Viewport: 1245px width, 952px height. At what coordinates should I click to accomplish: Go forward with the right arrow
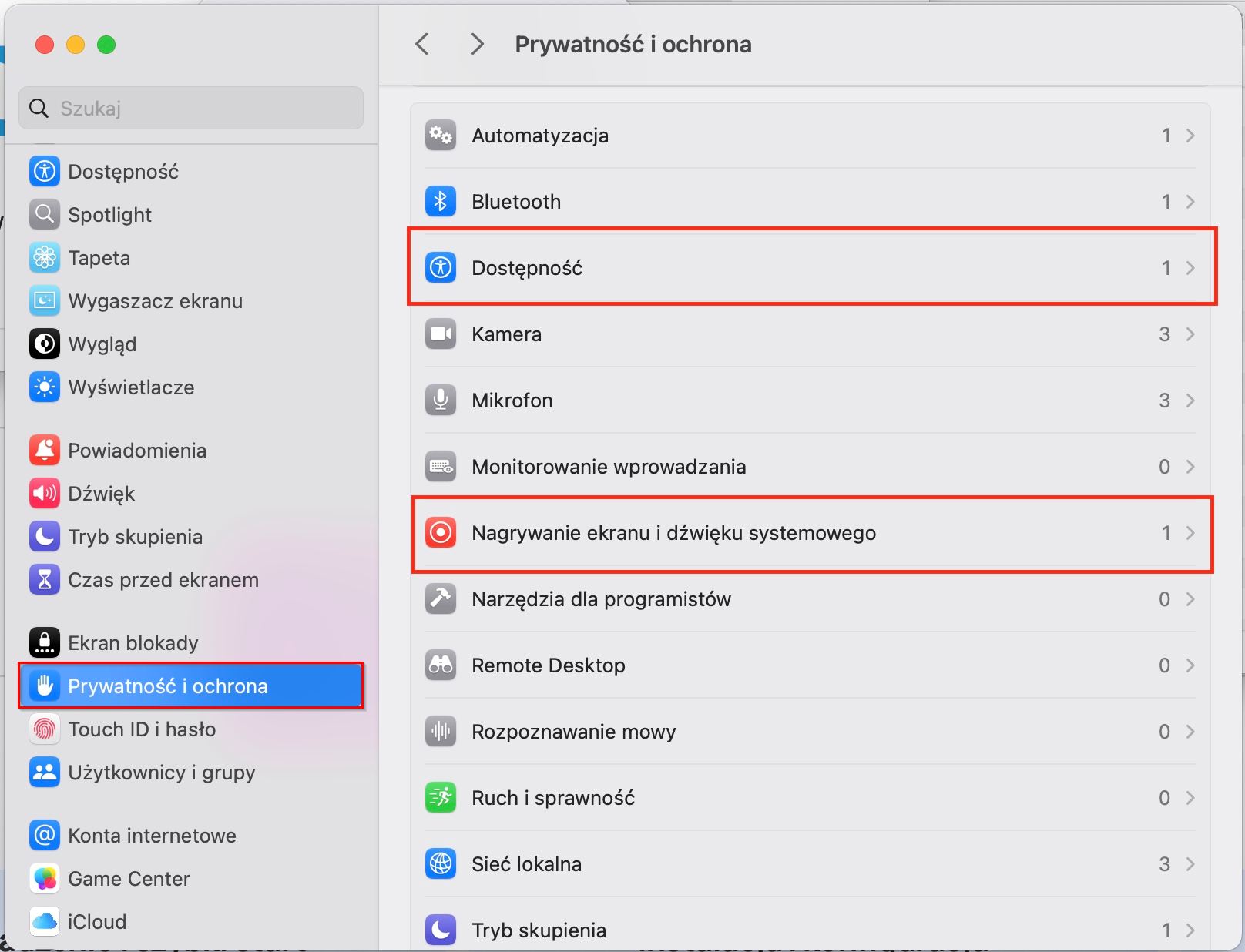pyautogui.click(x=477, y=44)
